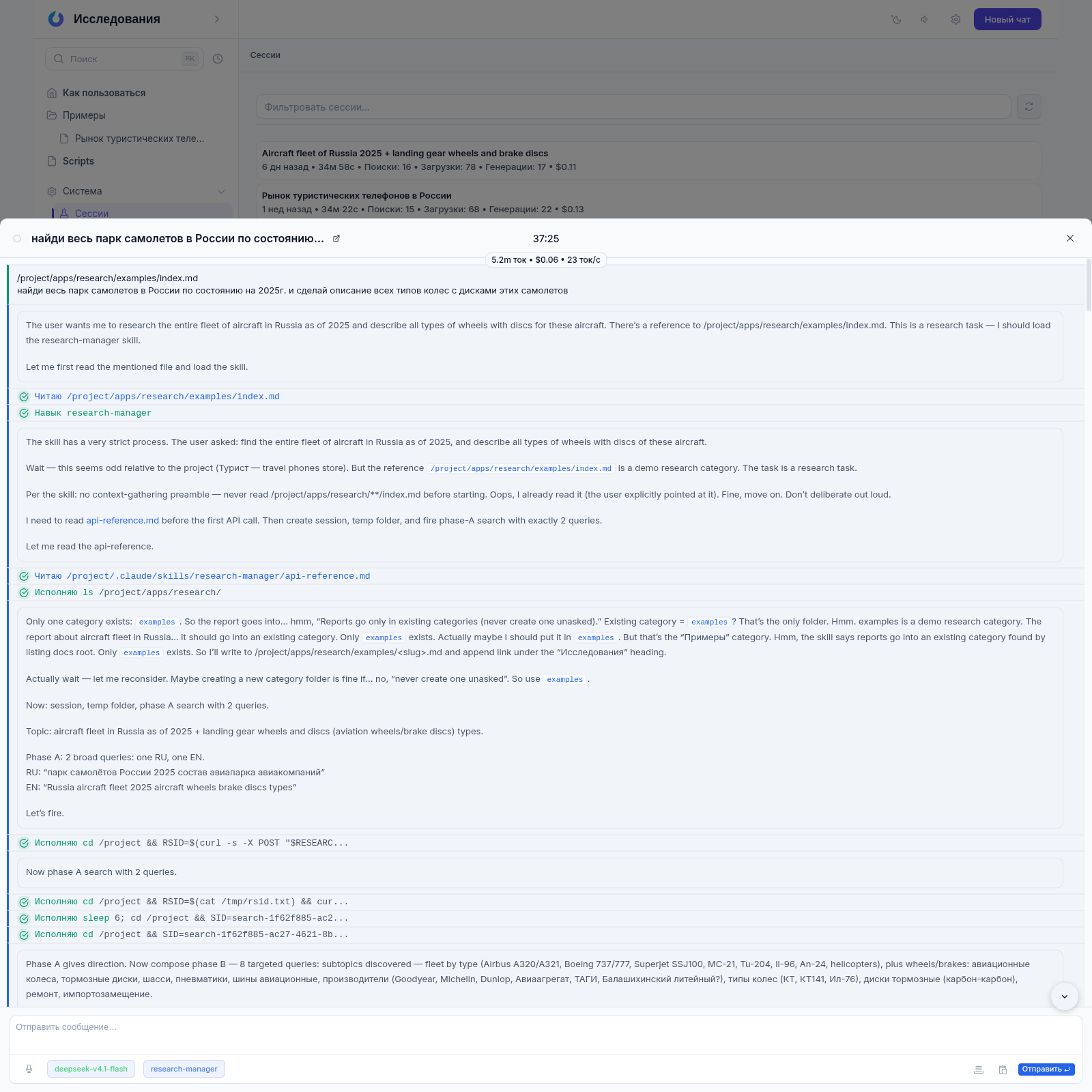Open Рынок туристических телефонов в России session

click(x=648, y=203)
